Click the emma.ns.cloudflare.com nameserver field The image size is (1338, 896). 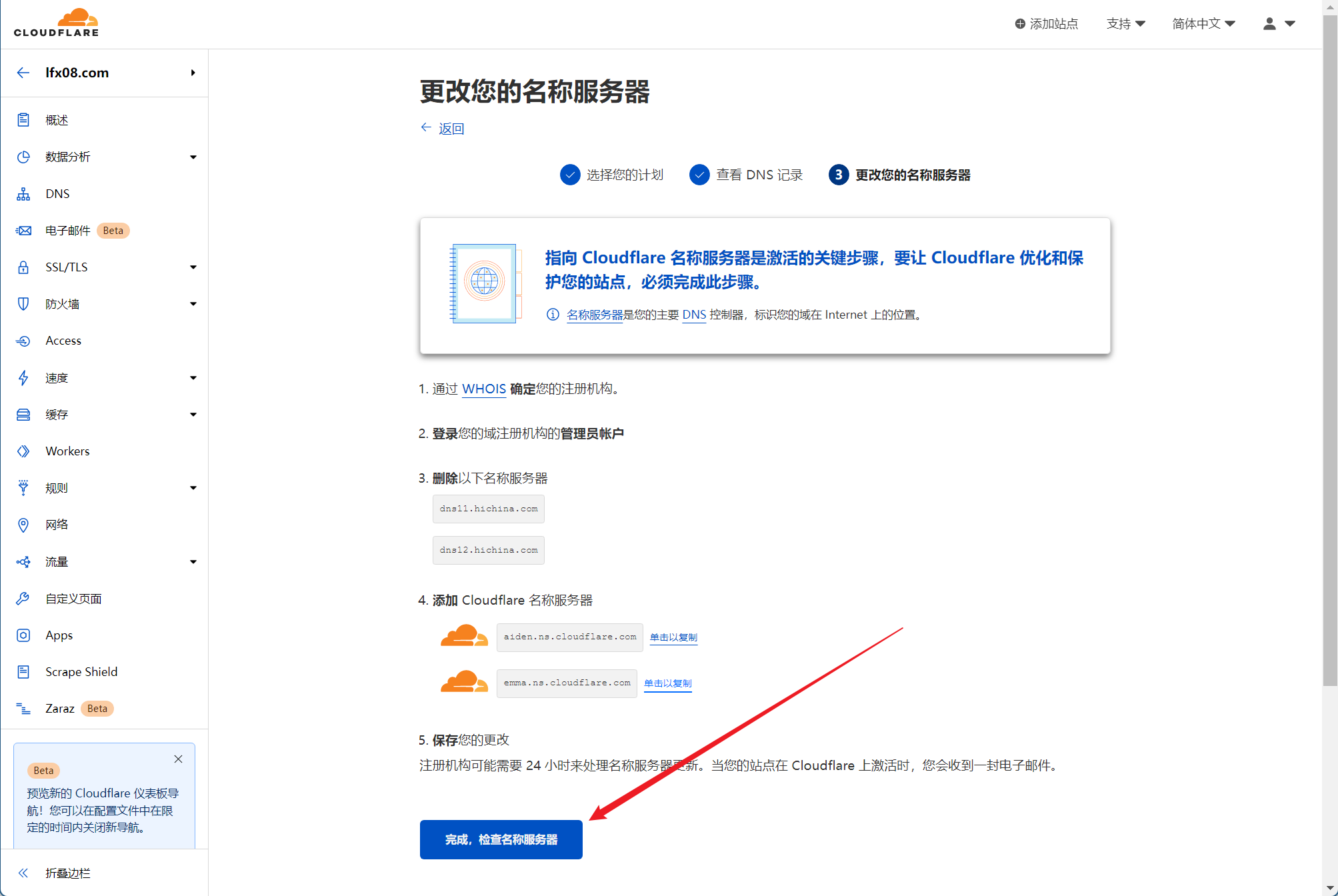pos(567,683)
